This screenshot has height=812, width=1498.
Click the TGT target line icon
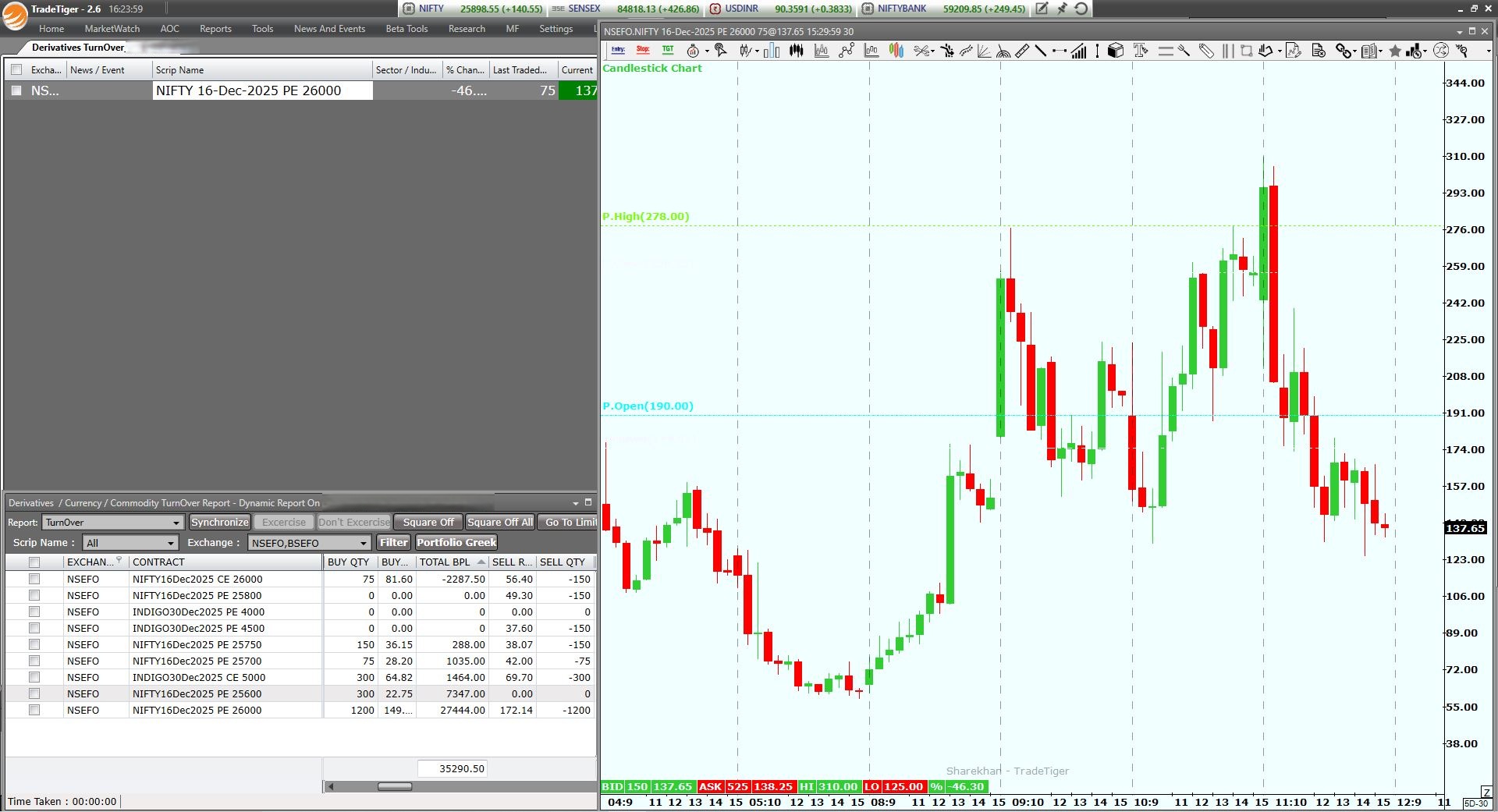(668, 50)
